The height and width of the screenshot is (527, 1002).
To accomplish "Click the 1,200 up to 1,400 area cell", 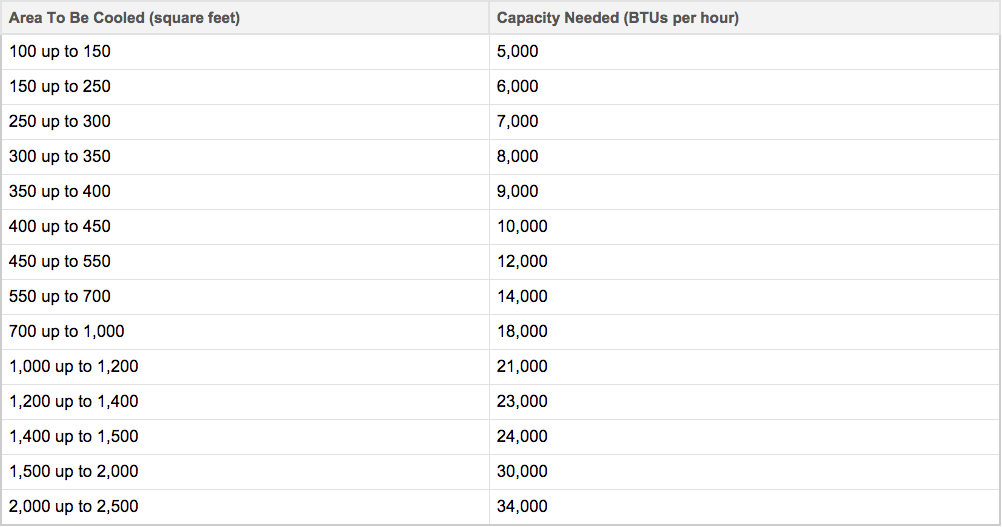I will coord(245,402).
